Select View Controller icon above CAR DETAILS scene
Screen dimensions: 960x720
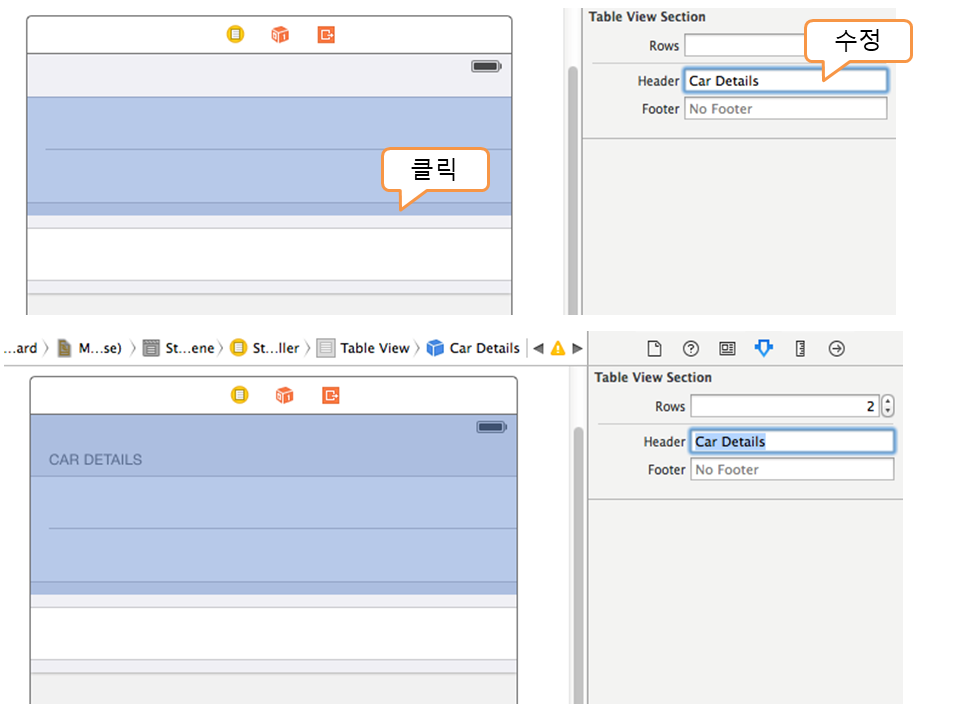tap(239, 395)
